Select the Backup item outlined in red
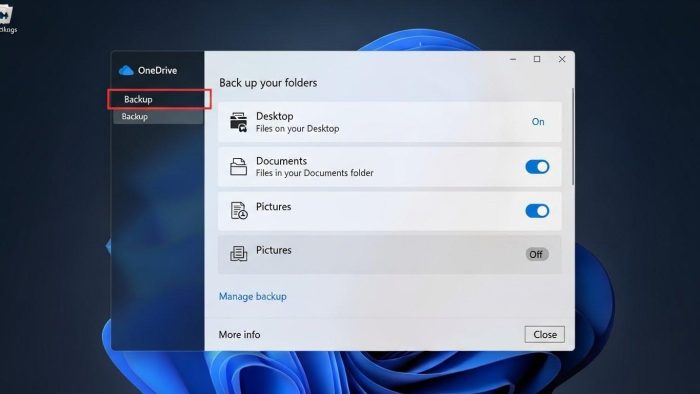This screenshot has height=394, width=700. (x=159, y=99)
